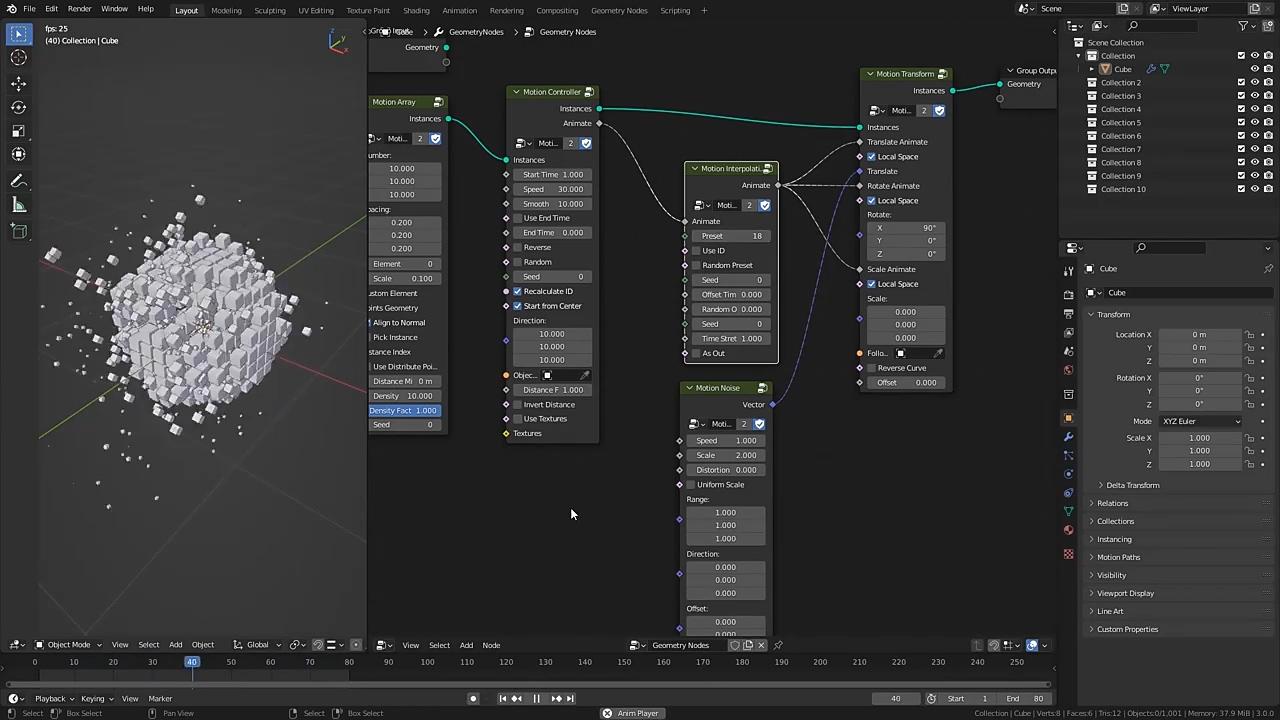Open timeline Marker menu
The height and width of the screenshot is (720, 1280).
(160, 699)
